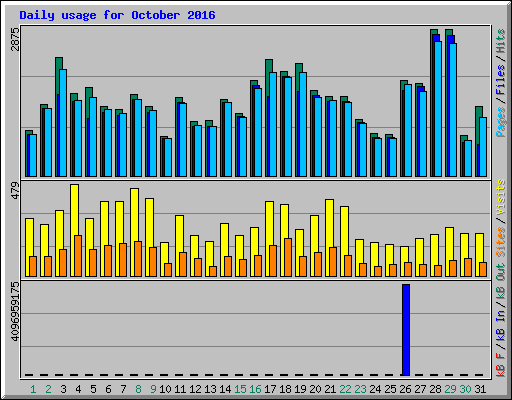The image size is (512, 400).
Task: Click day label 25 on the x-axis
Action: coord(390,389)
